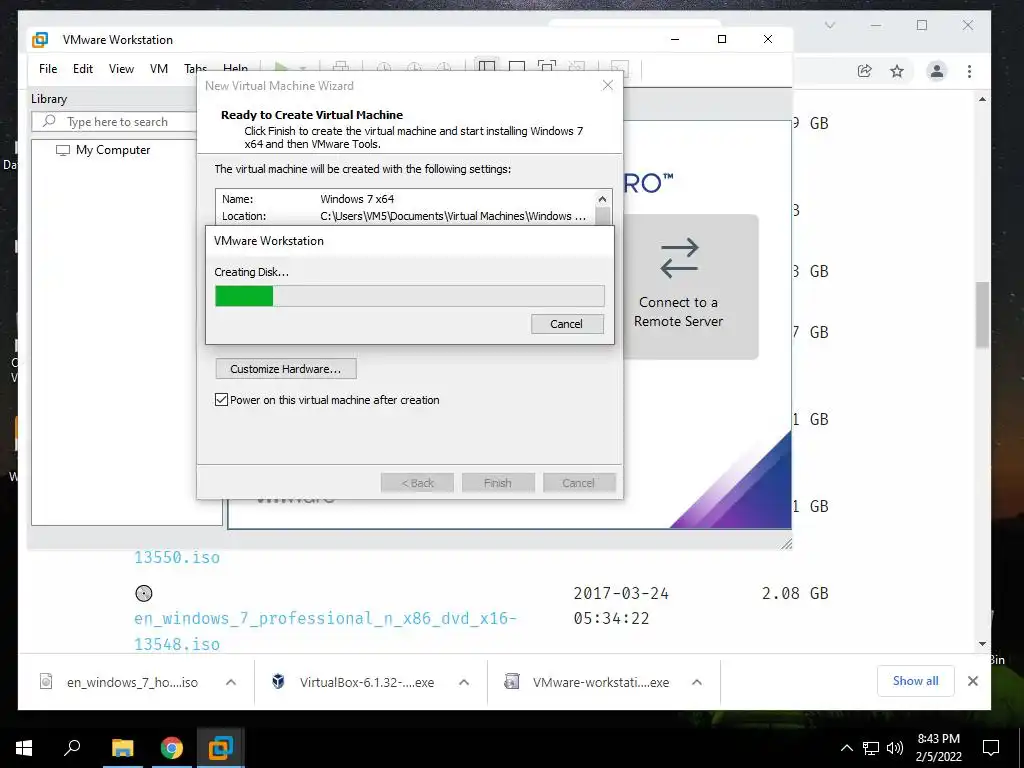Open the Windows Start menu

pos(24,748)
